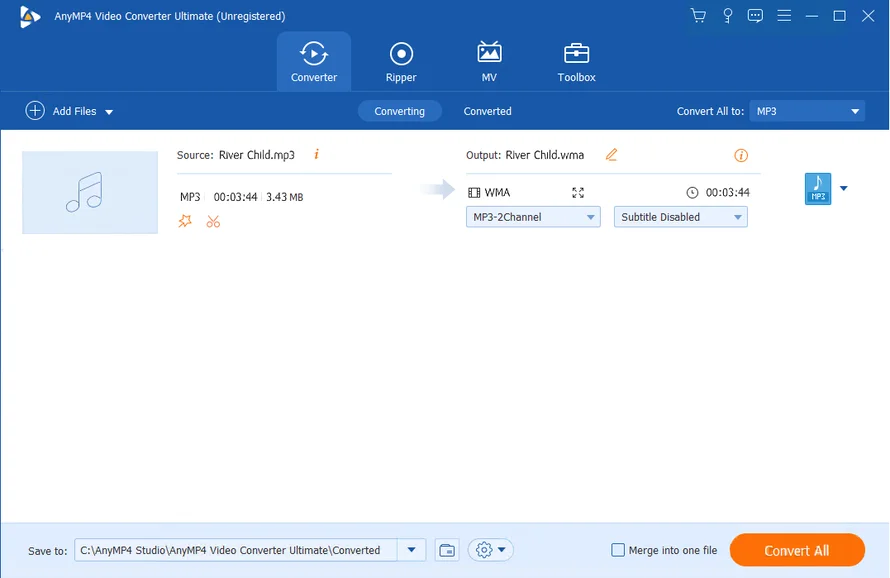Expand the settings gear dropdown arrow
This screenshot has width=890, height=578.
pyautogui.click(x=502, y=550)
